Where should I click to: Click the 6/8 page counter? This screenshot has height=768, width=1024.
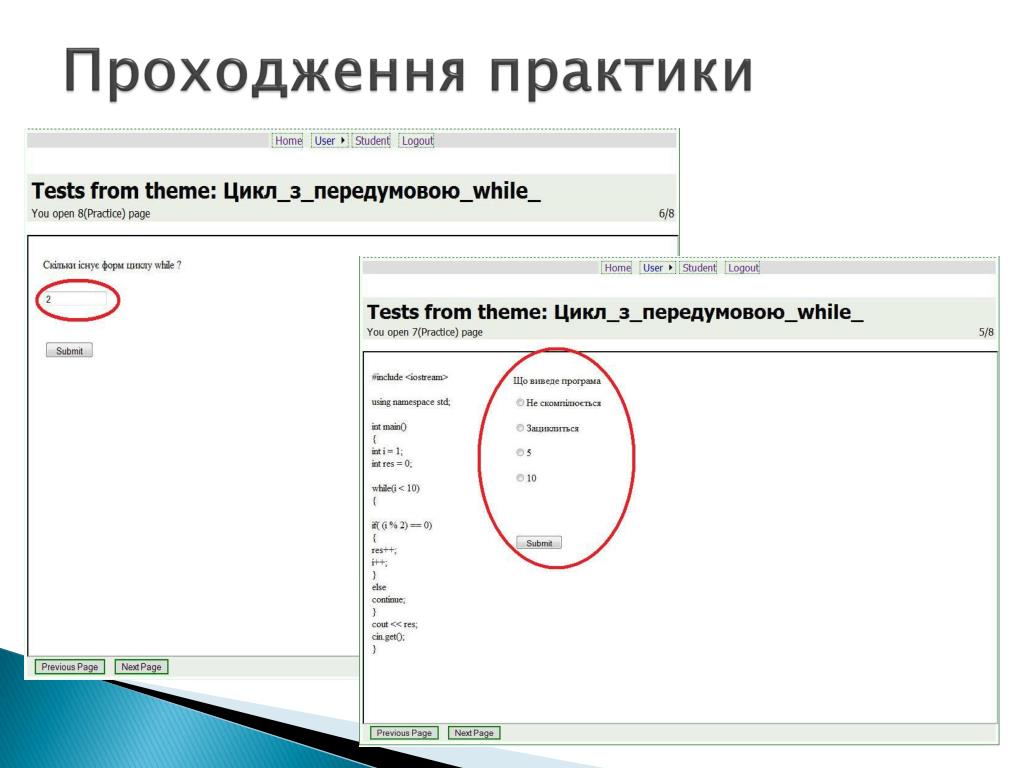[666, 214]
